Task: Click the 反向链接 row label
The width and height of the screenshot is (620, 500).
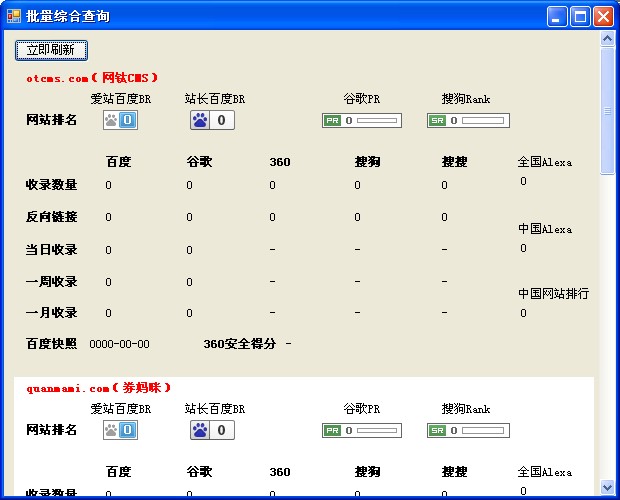Action: 51,217
